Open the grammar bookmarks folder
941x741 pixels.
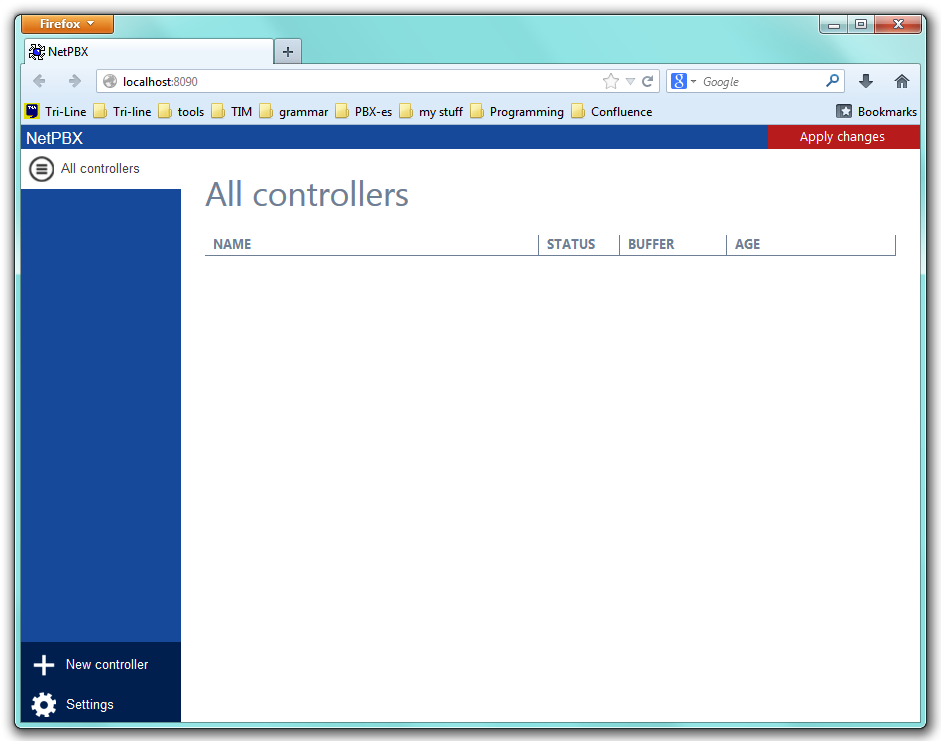click(293, 112)
